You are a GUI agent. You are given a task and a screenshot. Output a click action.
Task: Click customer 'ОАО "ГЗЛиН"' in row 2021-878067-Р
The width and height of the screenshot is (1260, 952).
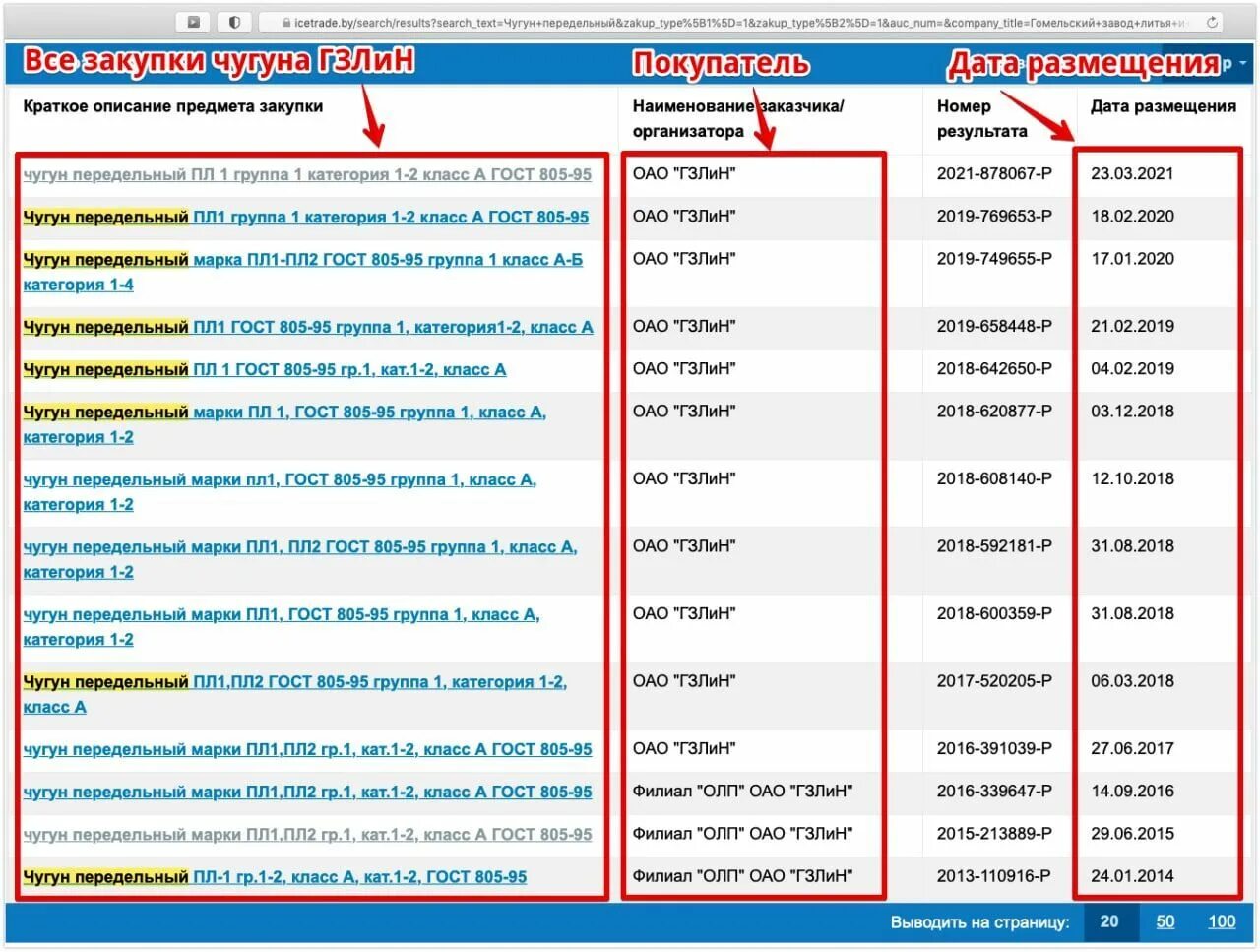(684, 173)
